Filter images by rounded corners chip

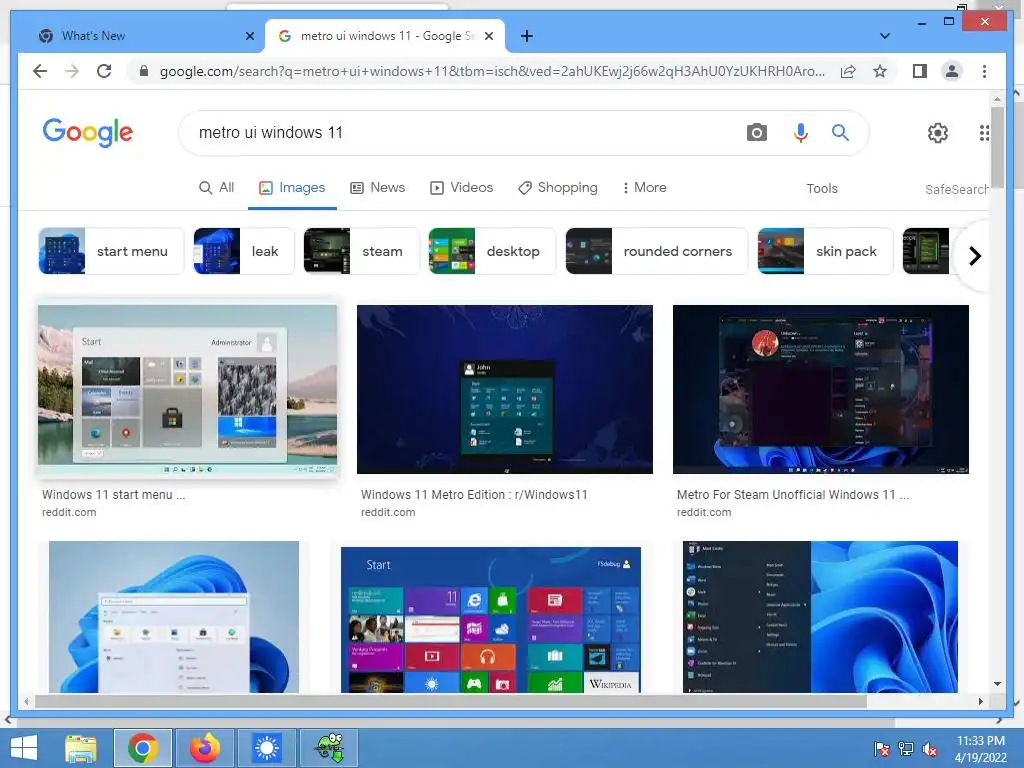pos(656,251)
